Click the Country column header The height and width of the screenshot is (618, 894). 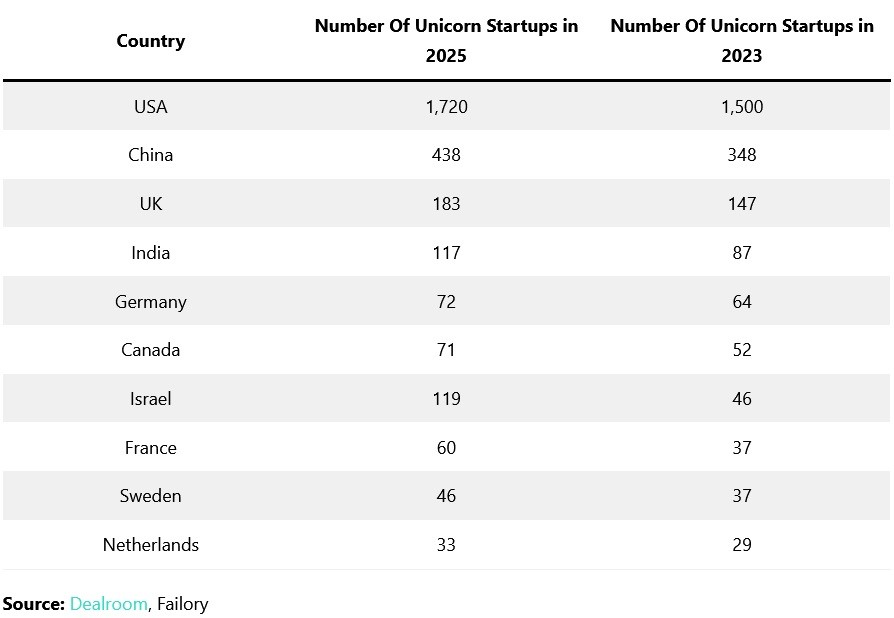pyautogui.click(x=151, y=41)
